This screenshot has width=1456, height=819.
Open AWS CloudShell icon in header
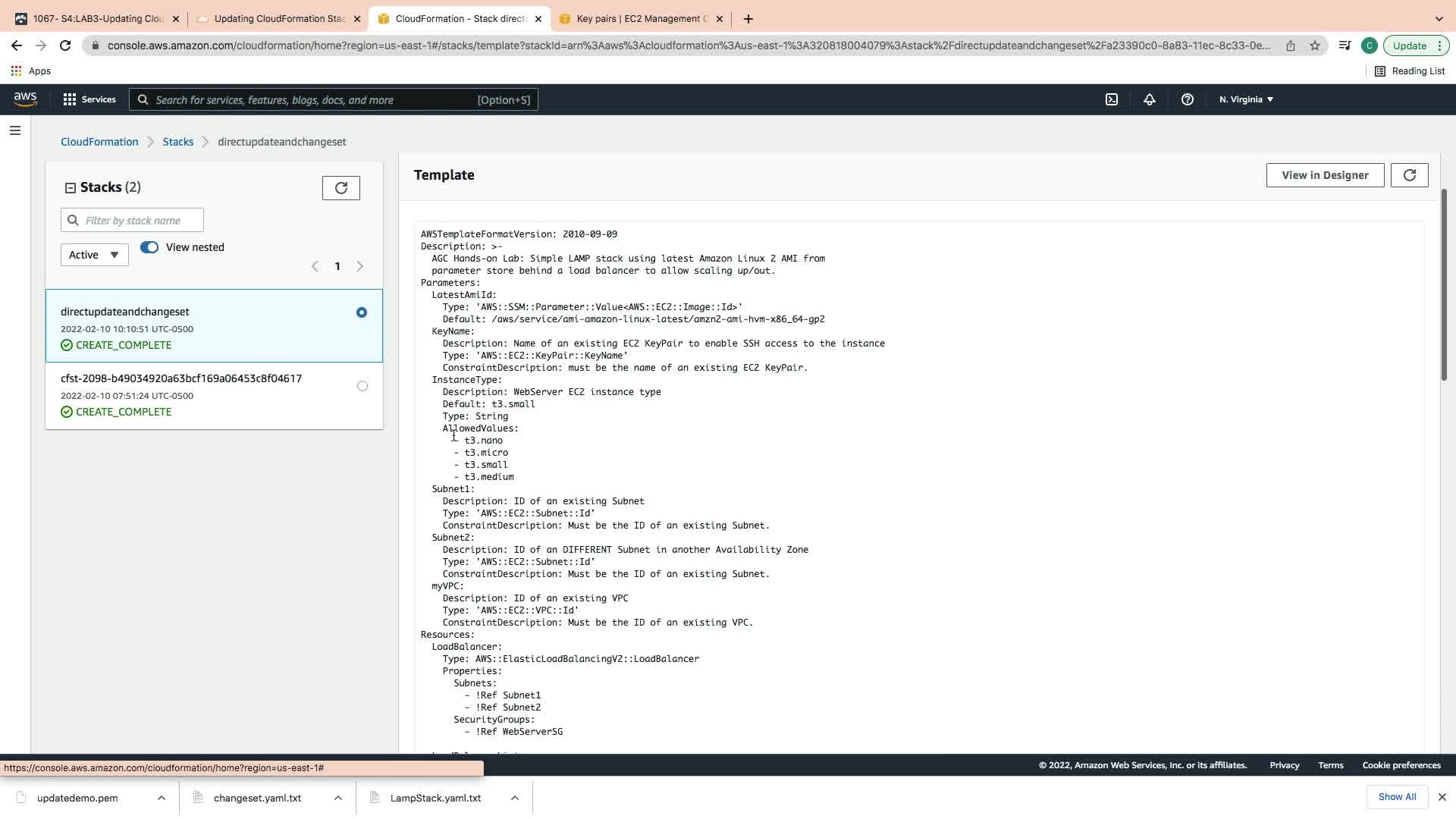pos(1111,99)
